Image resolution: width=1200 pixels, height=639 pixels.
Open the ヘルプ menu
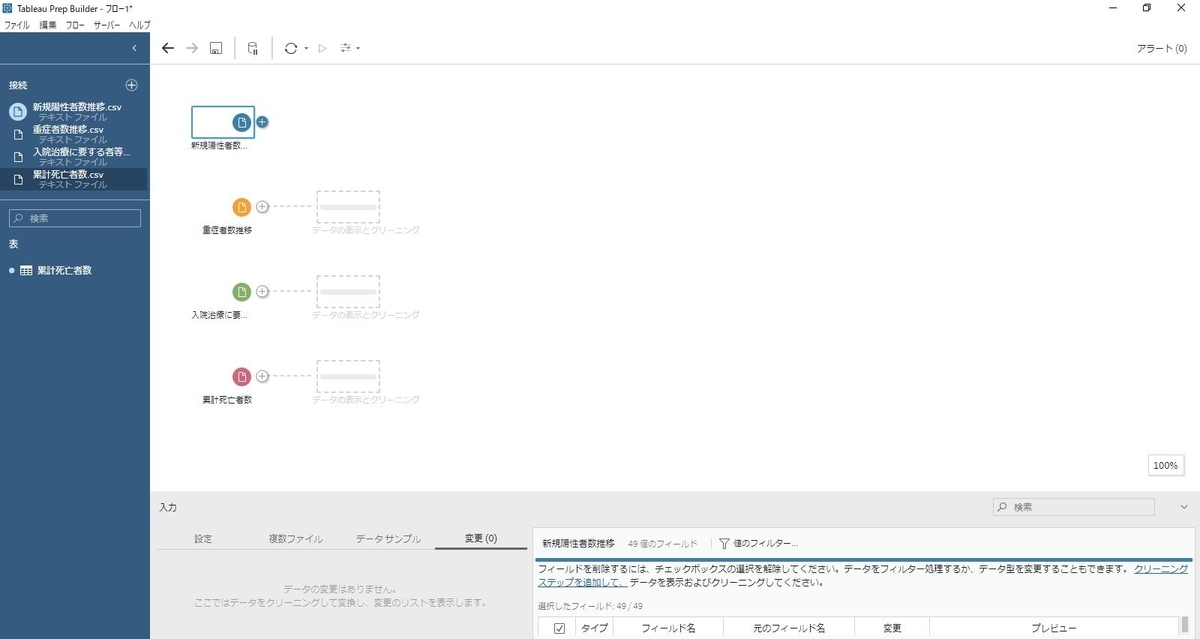(139, 24)
